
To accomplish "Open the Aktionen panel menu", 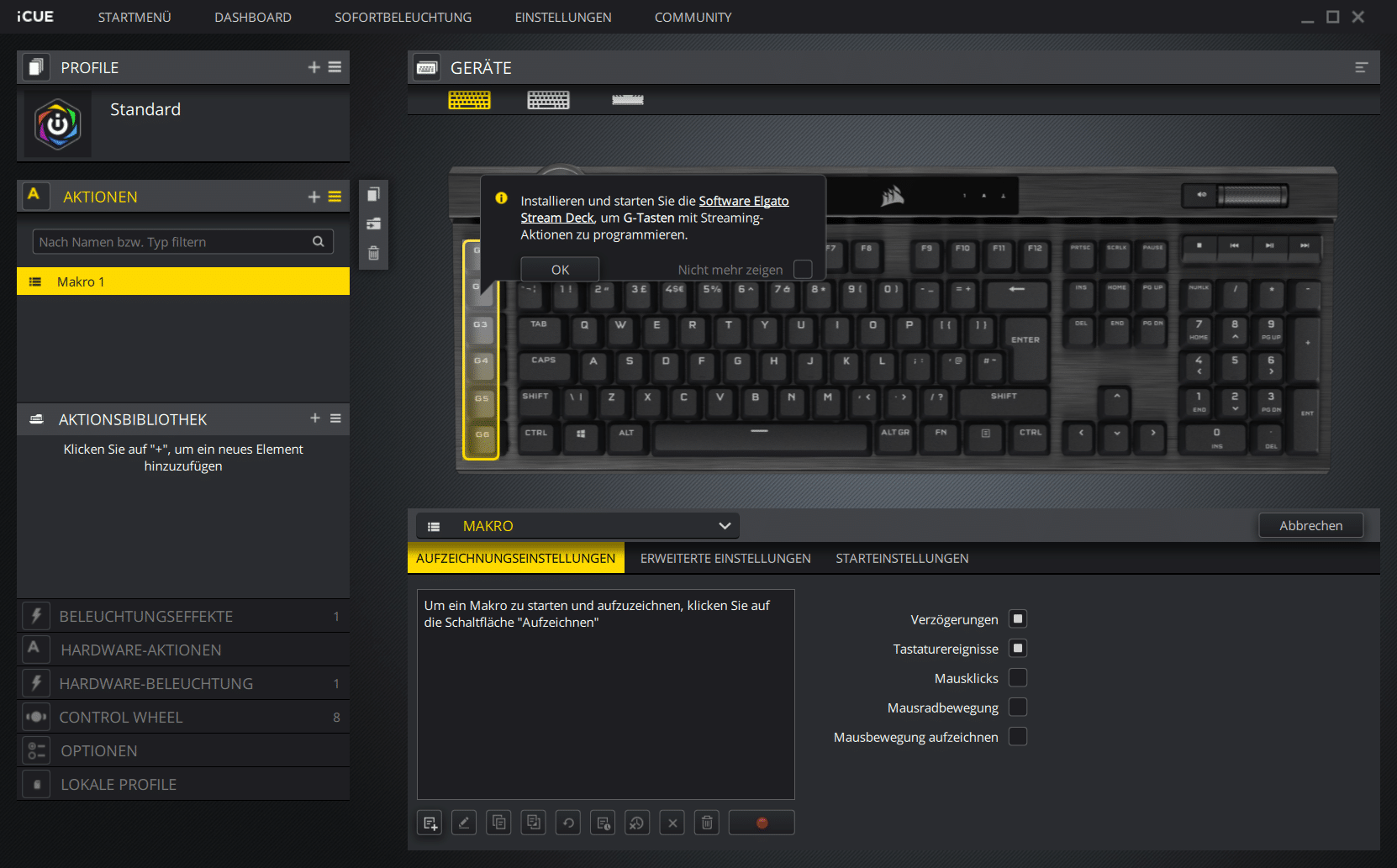I will (x=335, y=197).
